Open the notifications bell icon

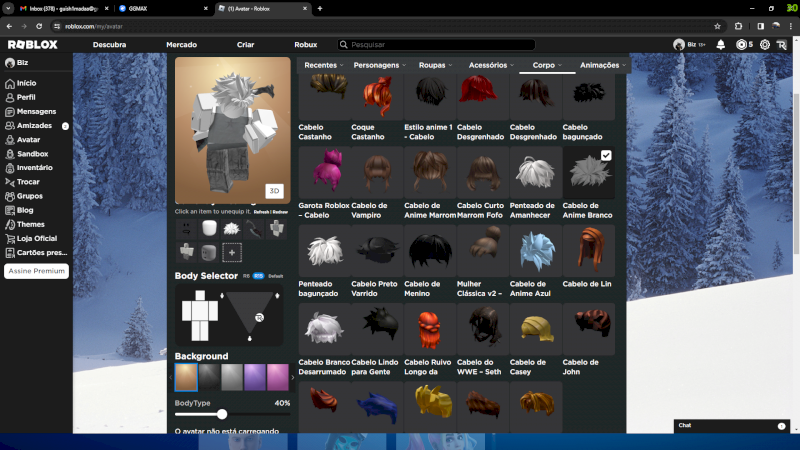pyautogui.click(x=720, y=45)
